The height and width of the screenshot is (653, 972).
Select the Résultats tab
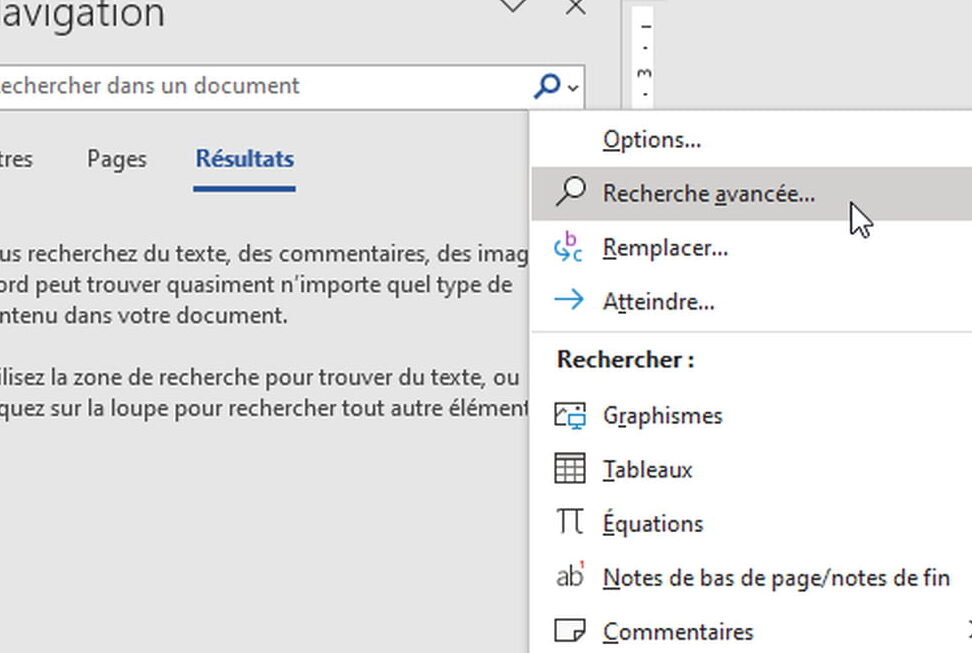tap(245, 159)
